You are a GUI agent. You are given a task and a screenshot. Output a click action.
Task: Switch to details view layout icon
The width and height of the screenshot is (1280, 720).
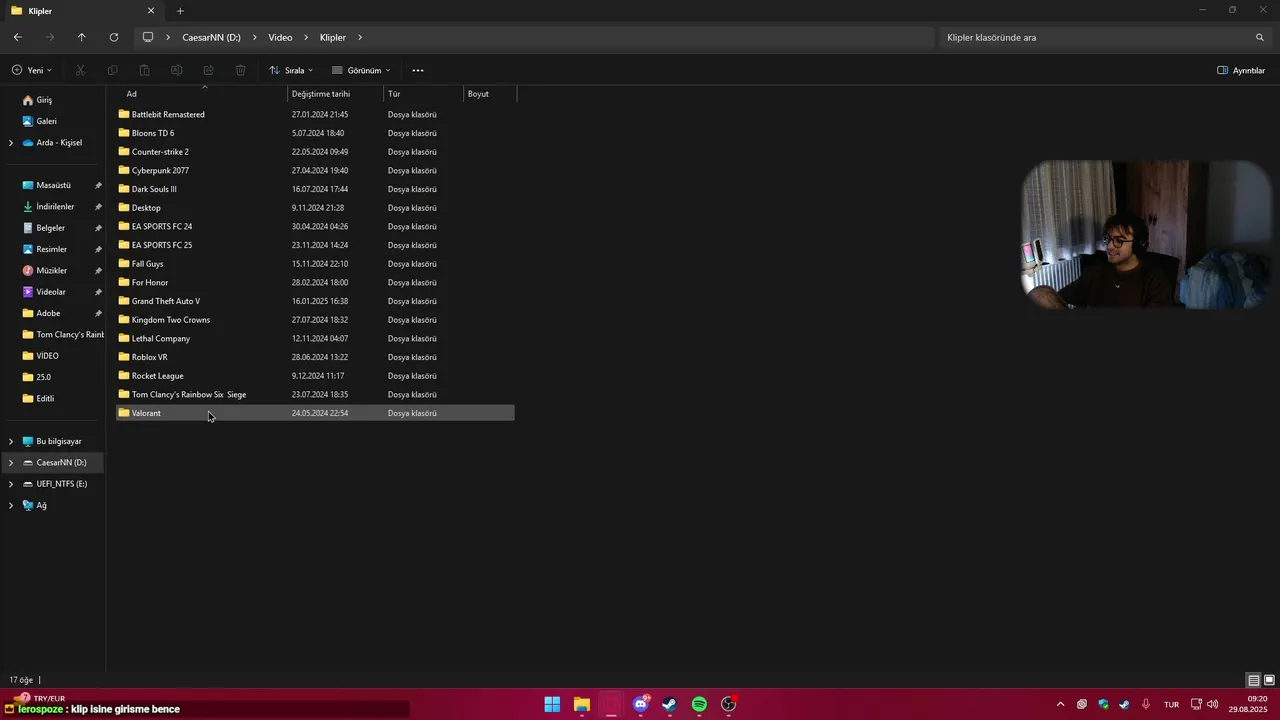[1253, 680]
